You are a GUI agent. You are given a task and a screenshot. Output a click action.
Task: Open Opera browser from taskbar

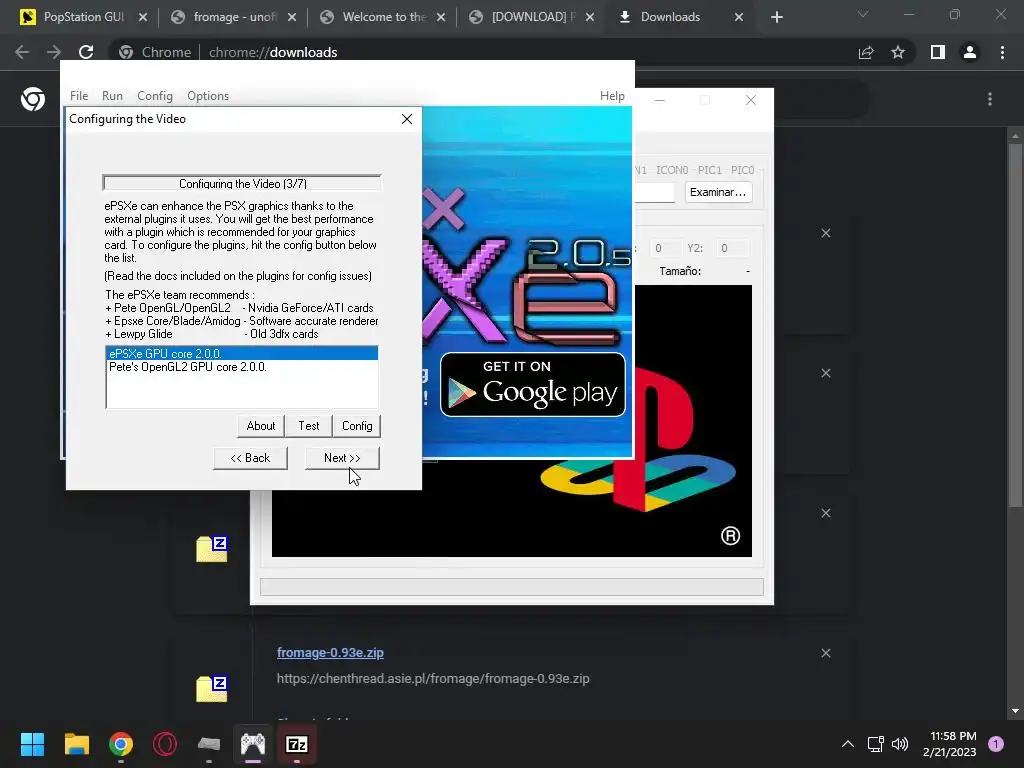tap(165, 744)
